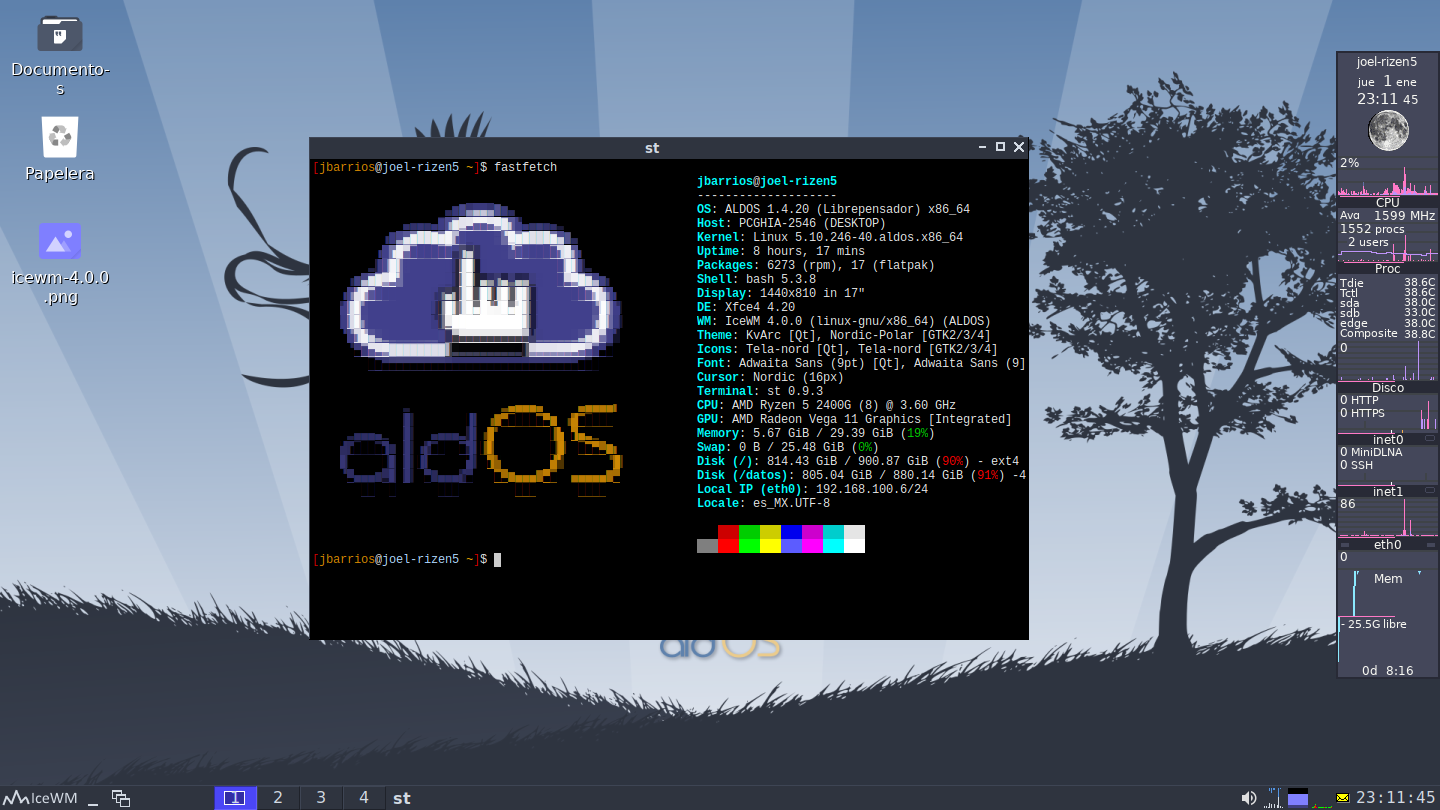
Task: Collapse the inet0 panel in GKrellM
Action: pyautogui.click(x=1387, y=439)
